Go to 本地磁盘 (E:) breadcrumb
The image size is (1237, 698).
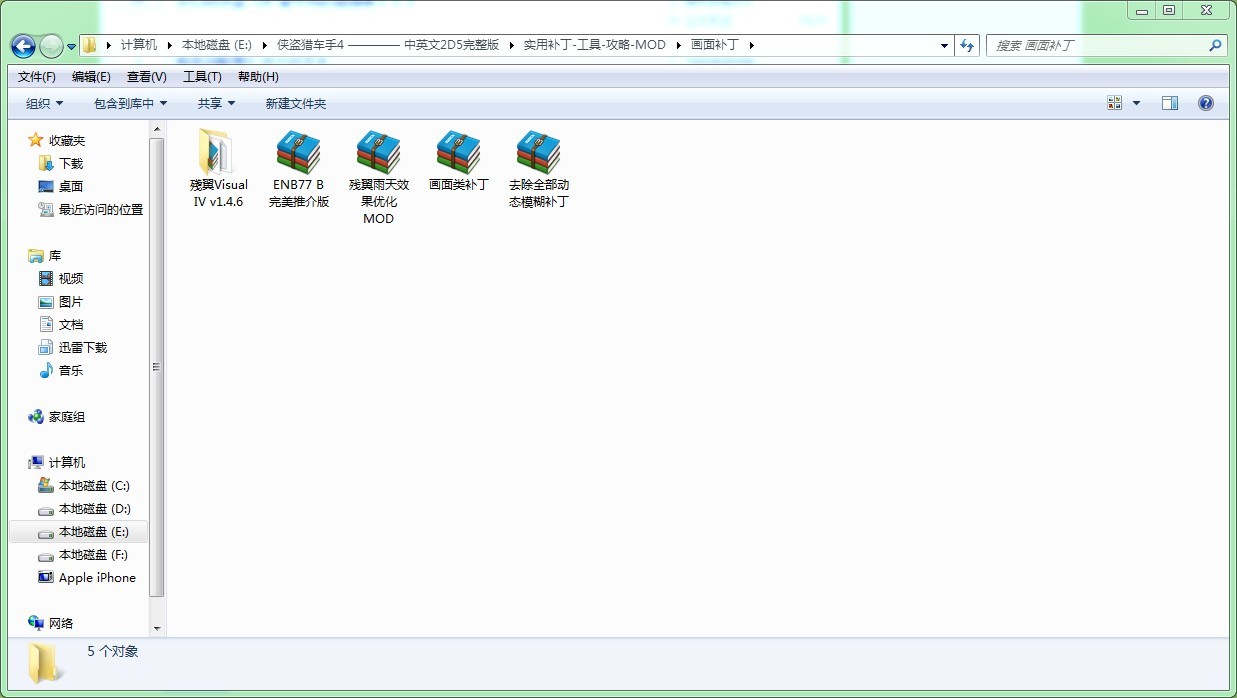coord(217,45)
